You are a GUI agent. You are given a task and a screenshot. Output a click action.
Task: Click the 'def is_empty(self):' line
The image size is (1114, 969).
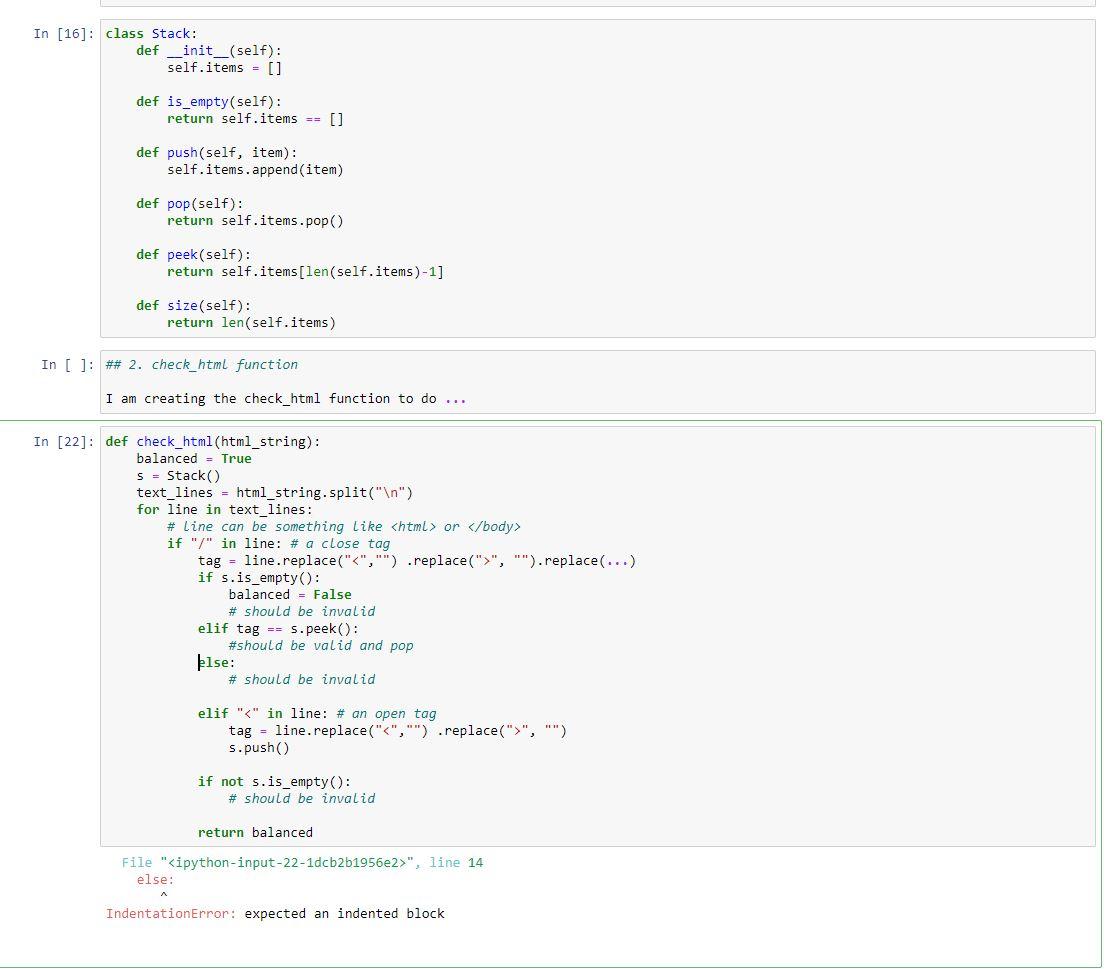click(x=209, y=102)
